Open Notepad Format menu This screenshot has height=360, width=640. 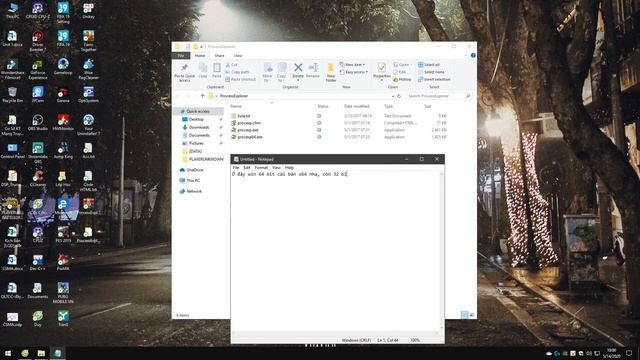[261, 168]
